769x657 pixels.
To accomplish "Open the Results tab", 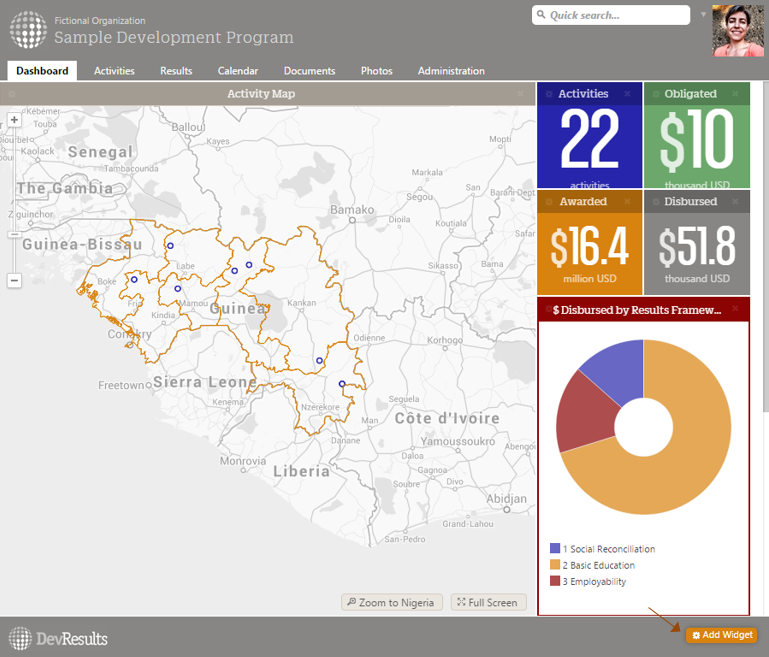I will click(176, 71).
